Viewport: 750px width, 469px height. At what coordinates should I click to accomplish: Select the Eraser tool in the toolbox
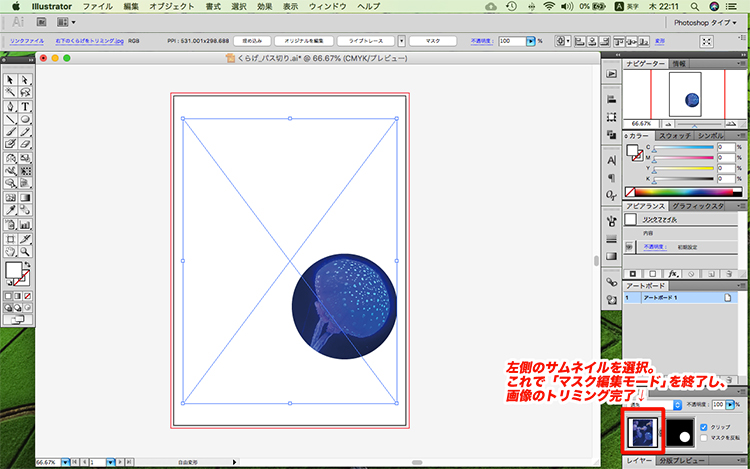[24, 145]
